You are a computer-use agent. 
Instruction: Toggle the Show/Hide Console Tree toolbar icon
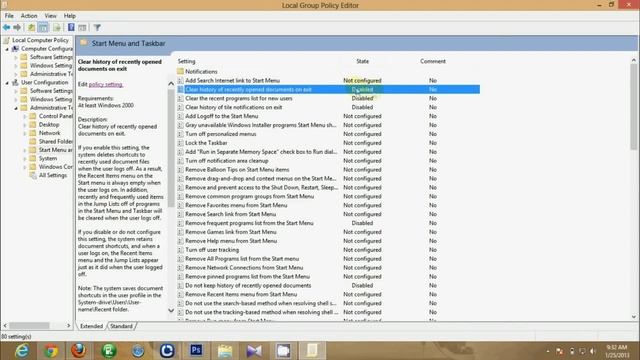point(43,27)
